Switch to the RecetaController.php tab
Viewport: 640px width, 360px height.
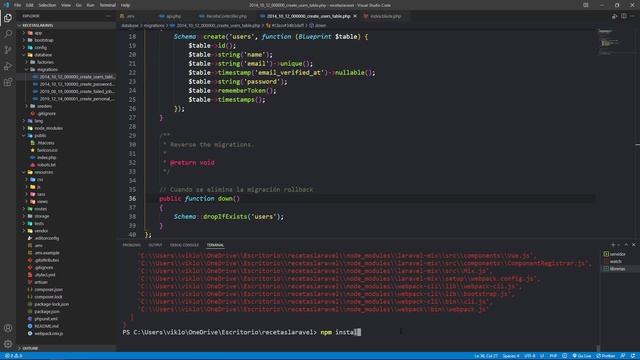[x=227, y=16]
